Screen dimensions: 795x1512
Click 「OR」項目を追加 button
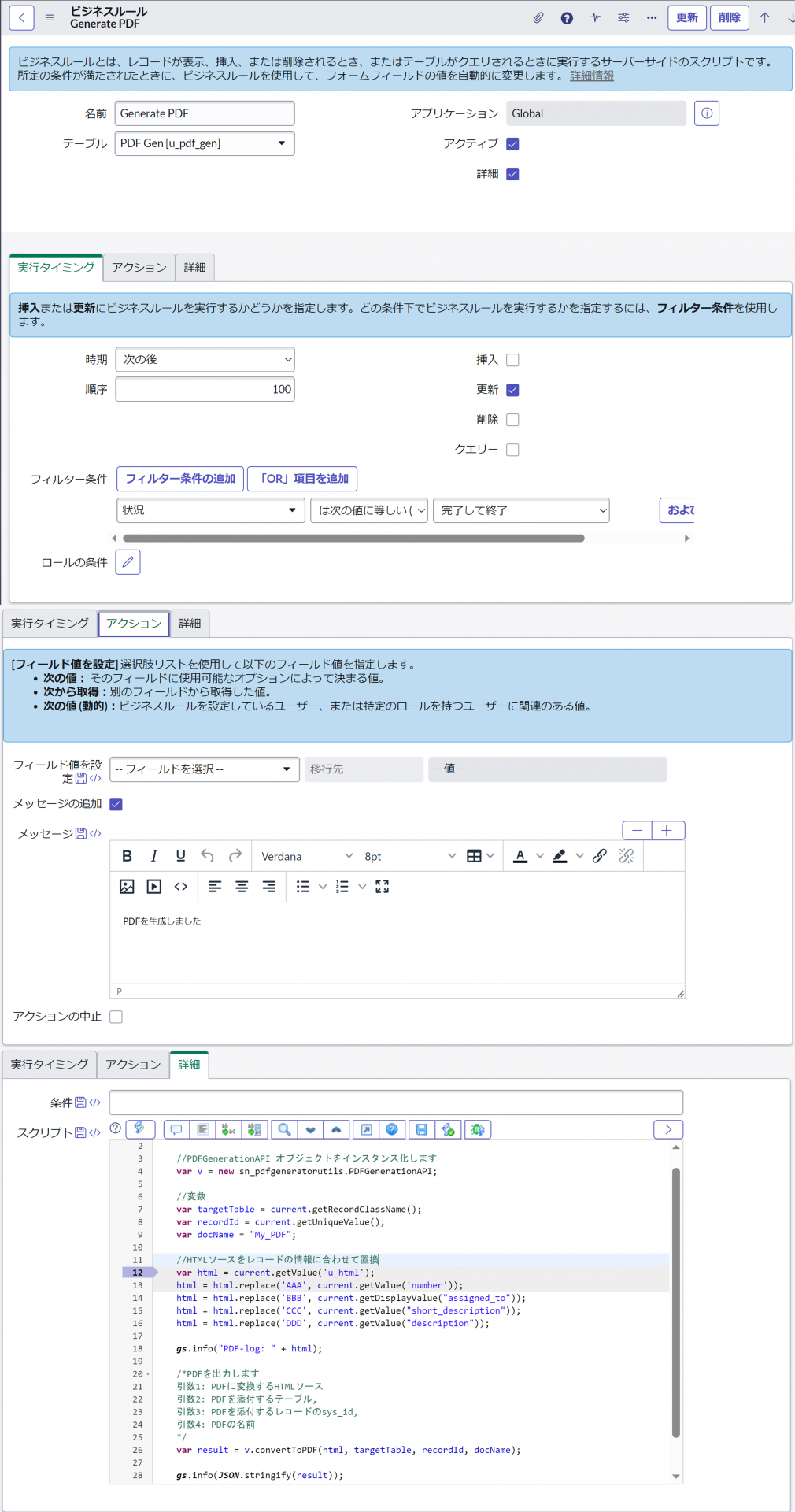(x=303, y=479)
